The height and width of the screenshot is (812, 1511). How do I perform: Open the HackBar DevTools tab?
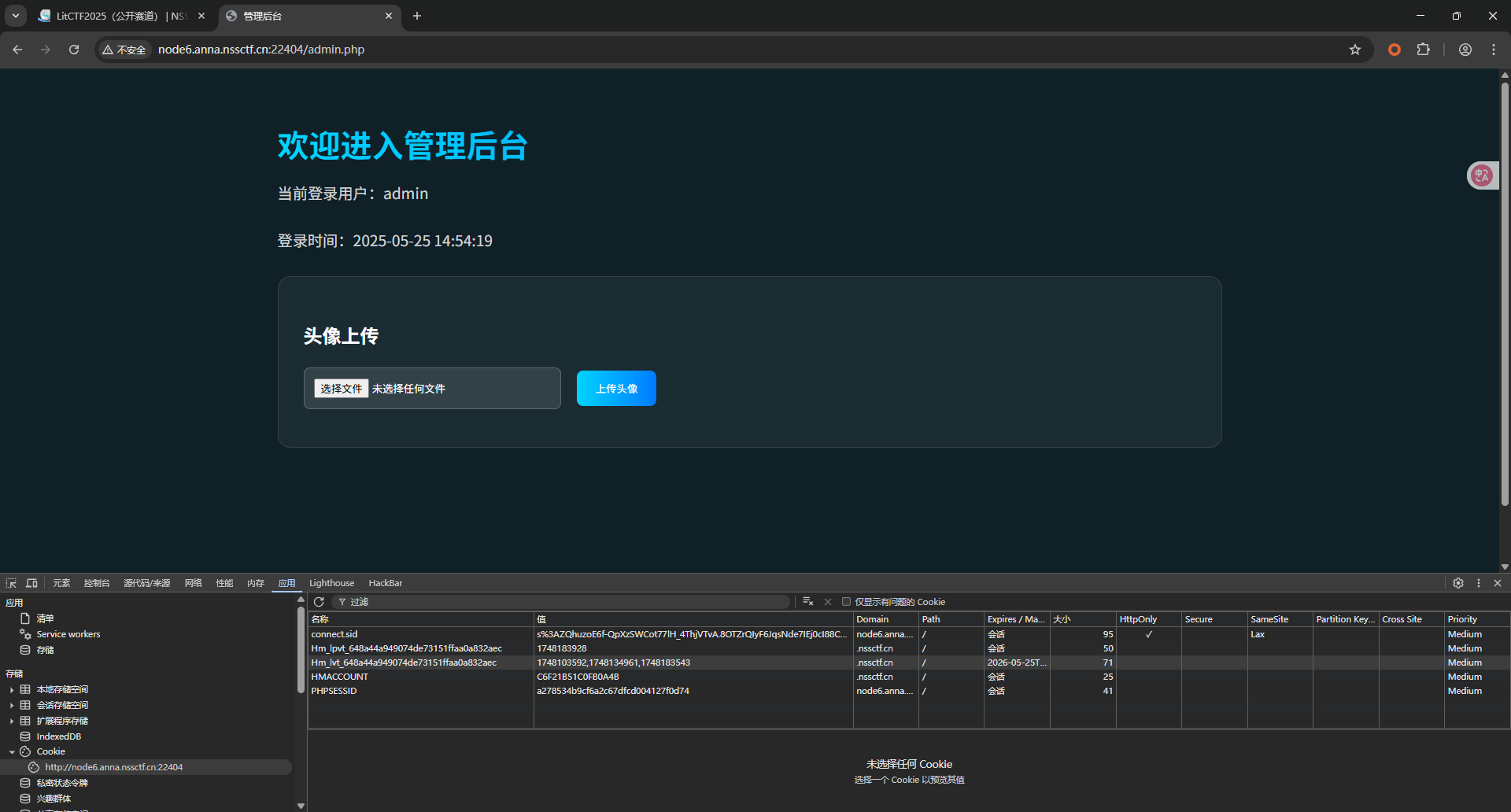click(385, 583)
